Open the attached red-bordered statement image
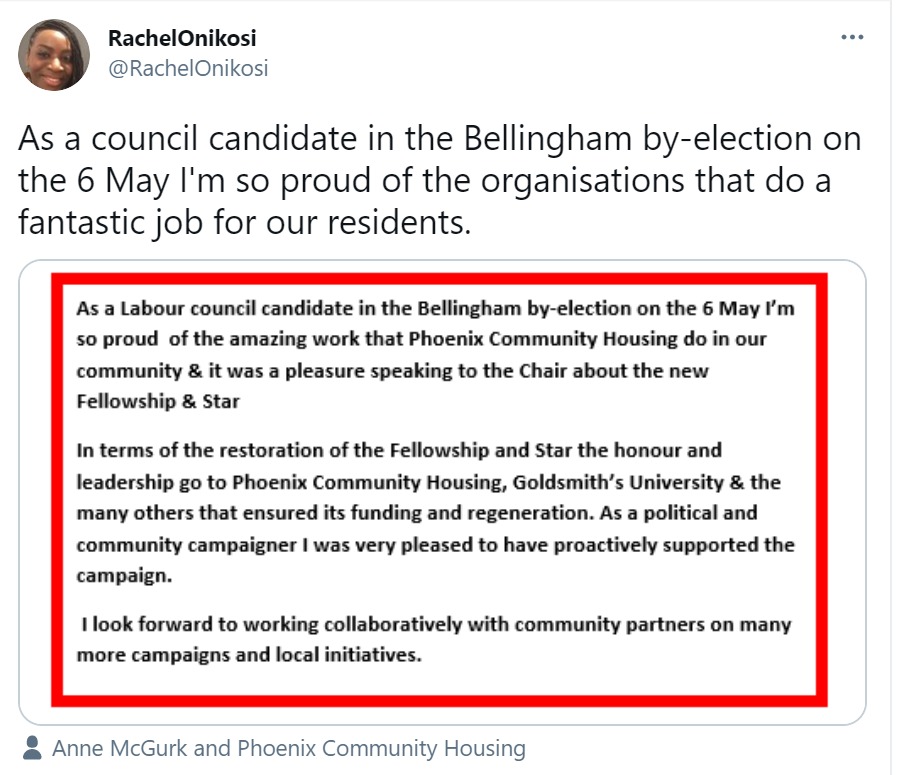Image resolution: width=903 pixels, height=775 pixels. pyautogui.click(x=441, y=491)
